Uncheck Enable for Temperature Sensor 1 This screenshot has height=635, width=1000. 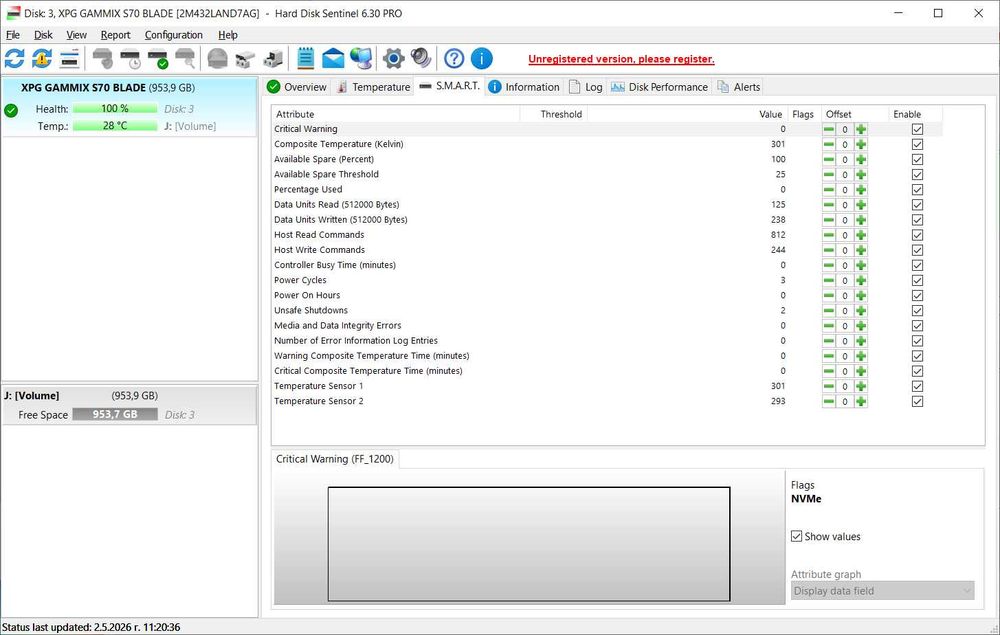(x=917, y=386)
